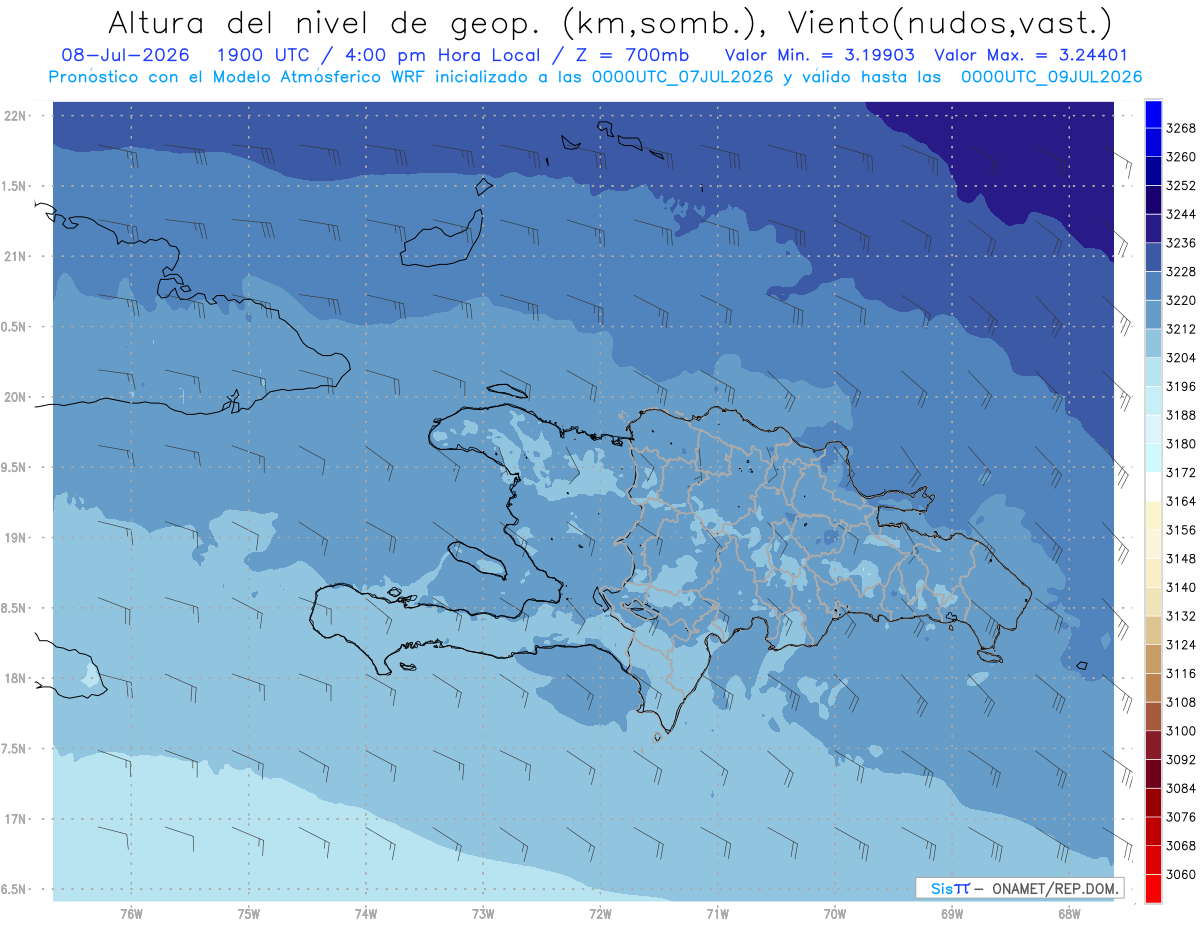Click the "ONAMET/REP.DOM." credit label
This screenshot has width=1200, height=927.
coord(1056,888)
